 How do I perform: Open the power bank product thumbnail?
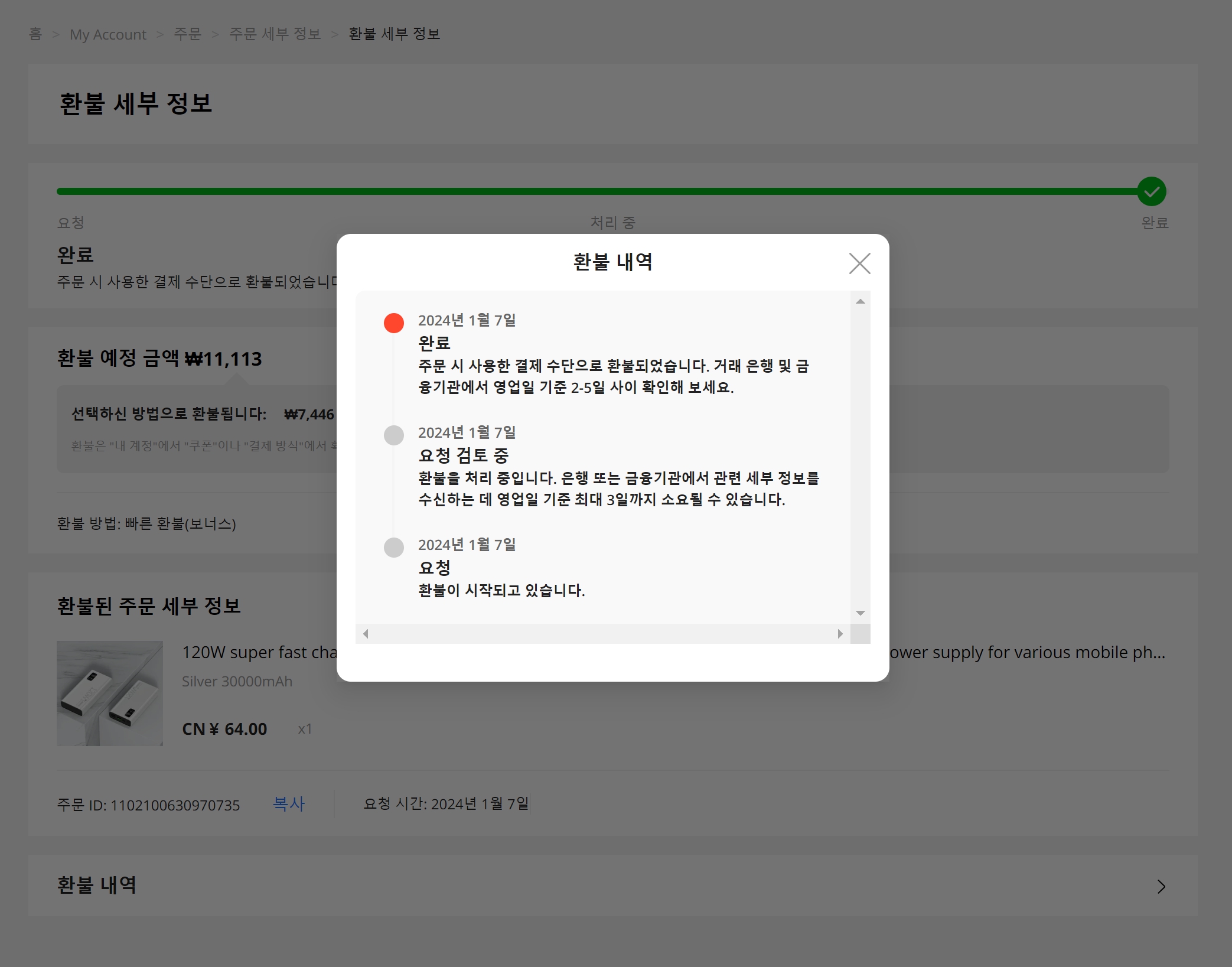[x=110, y=693]
